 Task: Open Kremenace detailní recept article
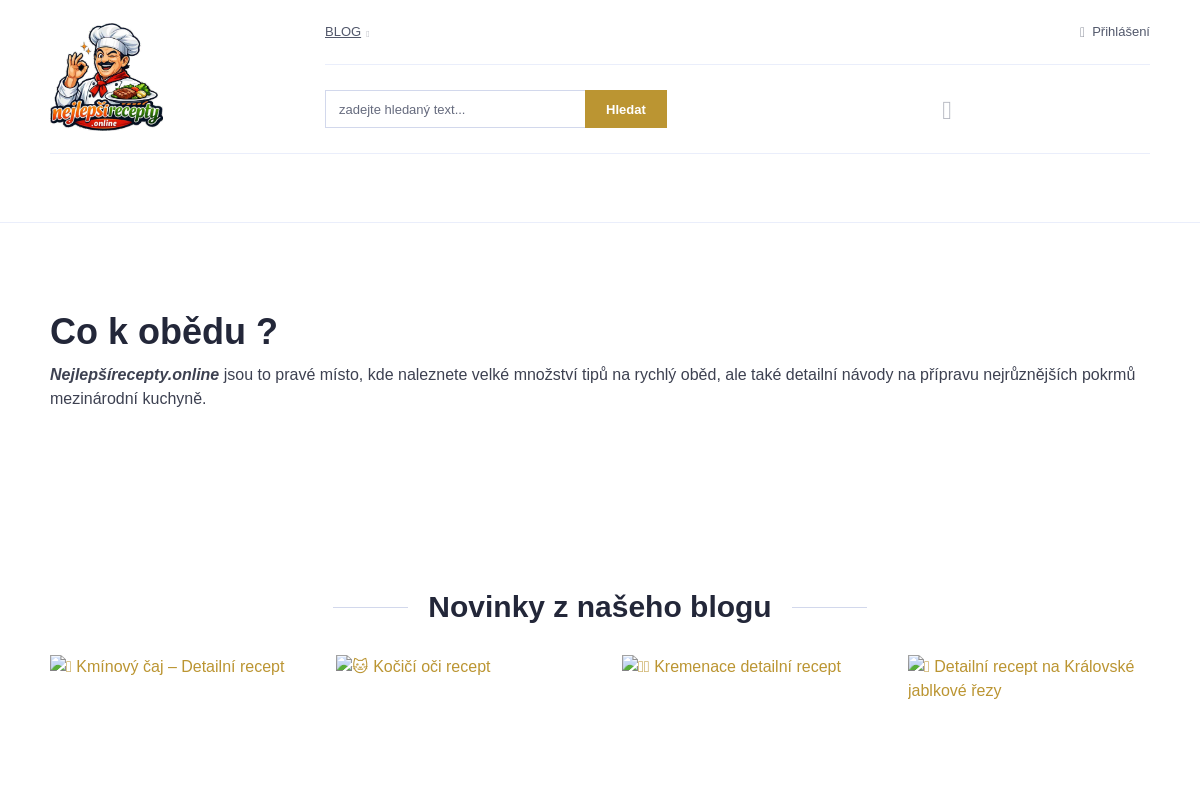[747, 666]
